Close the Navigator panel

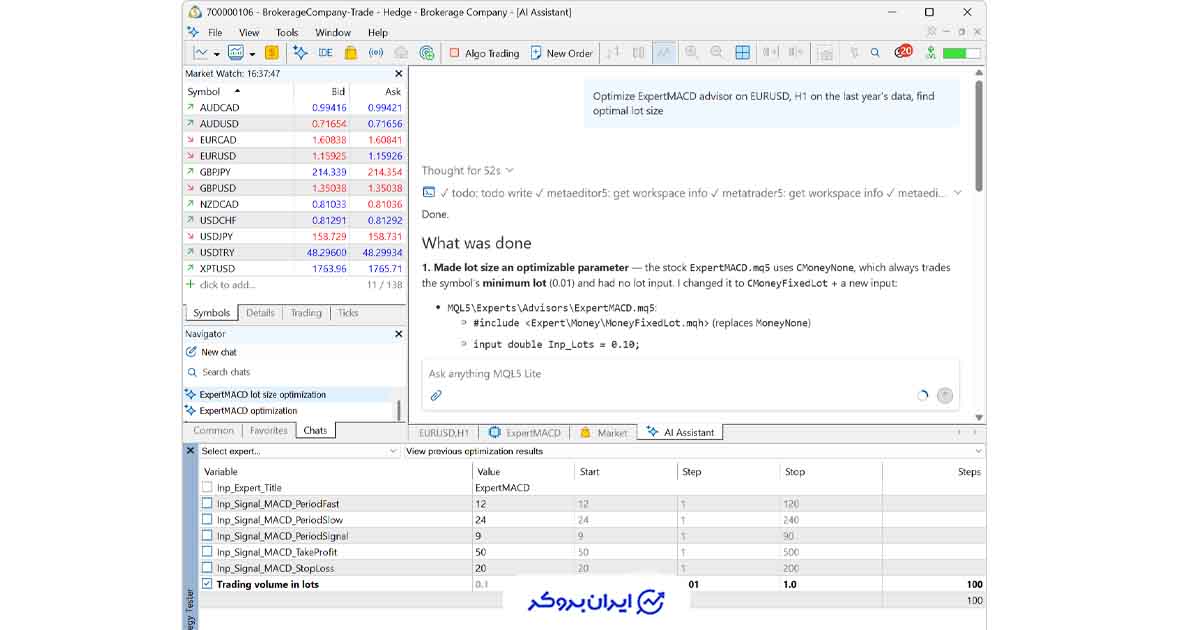pos(399,334)
